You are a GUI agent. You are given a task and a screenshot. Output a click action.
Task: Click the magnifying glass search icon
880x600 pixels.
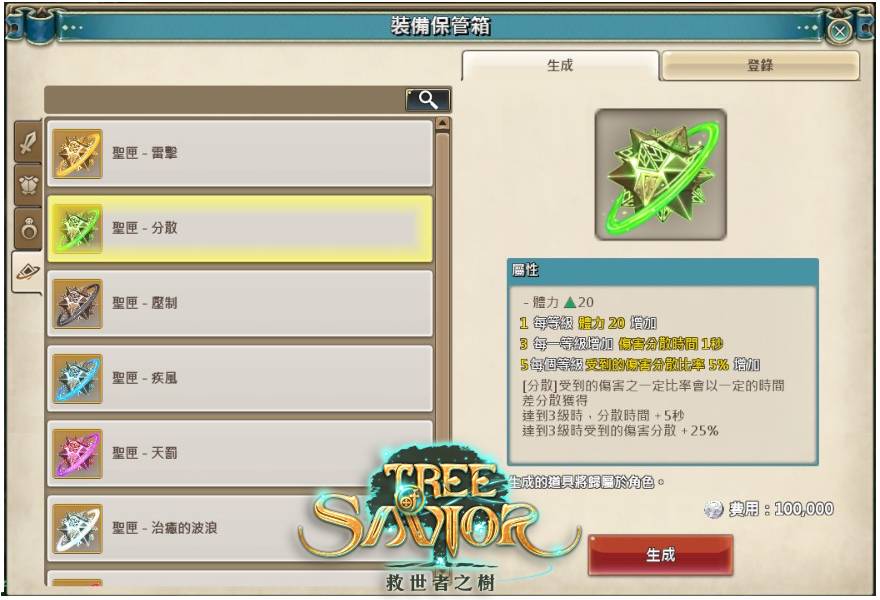[428, 100]
